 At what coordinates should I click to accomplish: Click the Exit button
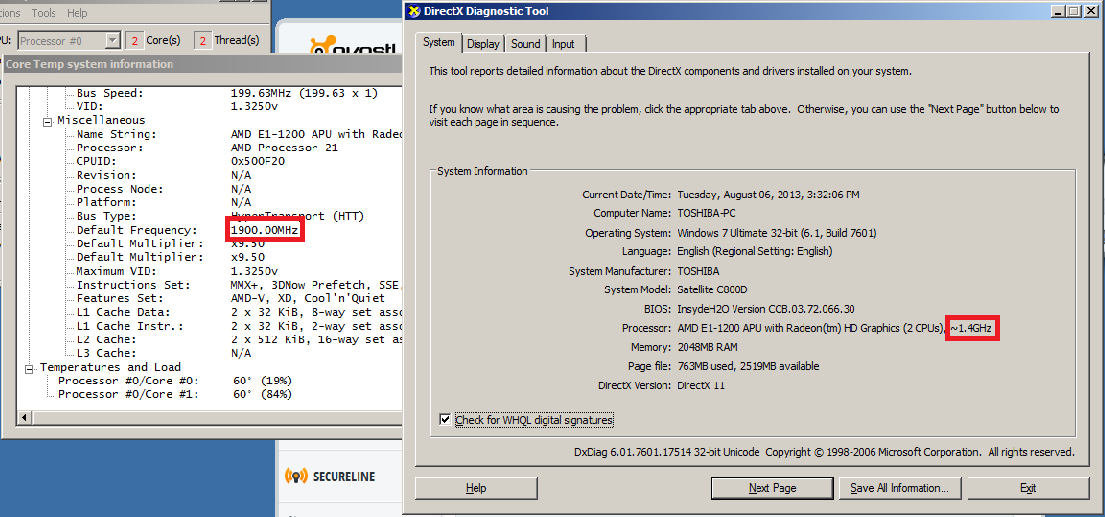click(x=1027, y=487)
